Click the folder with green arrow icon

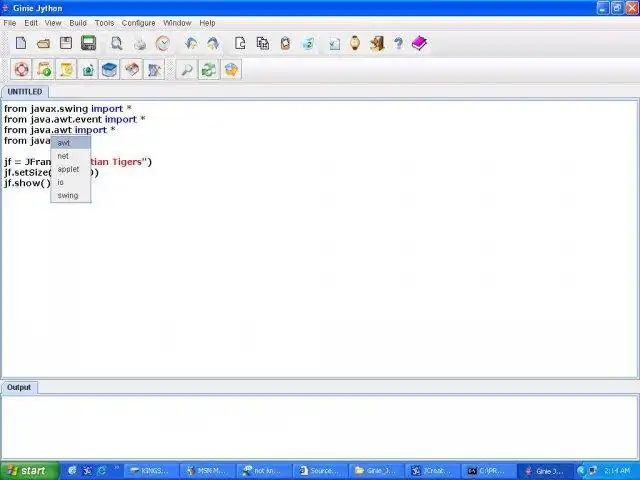click(43, 69)
